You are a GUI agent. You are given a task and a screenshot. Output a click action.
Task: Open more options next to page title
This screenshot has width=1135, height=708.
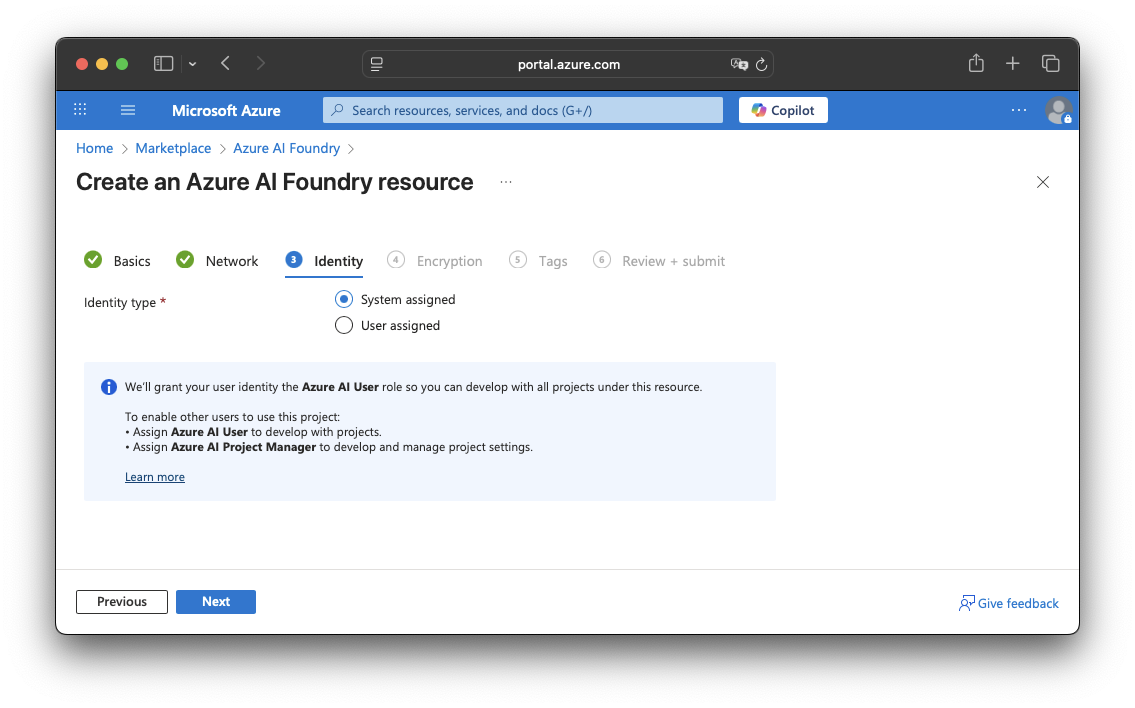tap(506, 182)
